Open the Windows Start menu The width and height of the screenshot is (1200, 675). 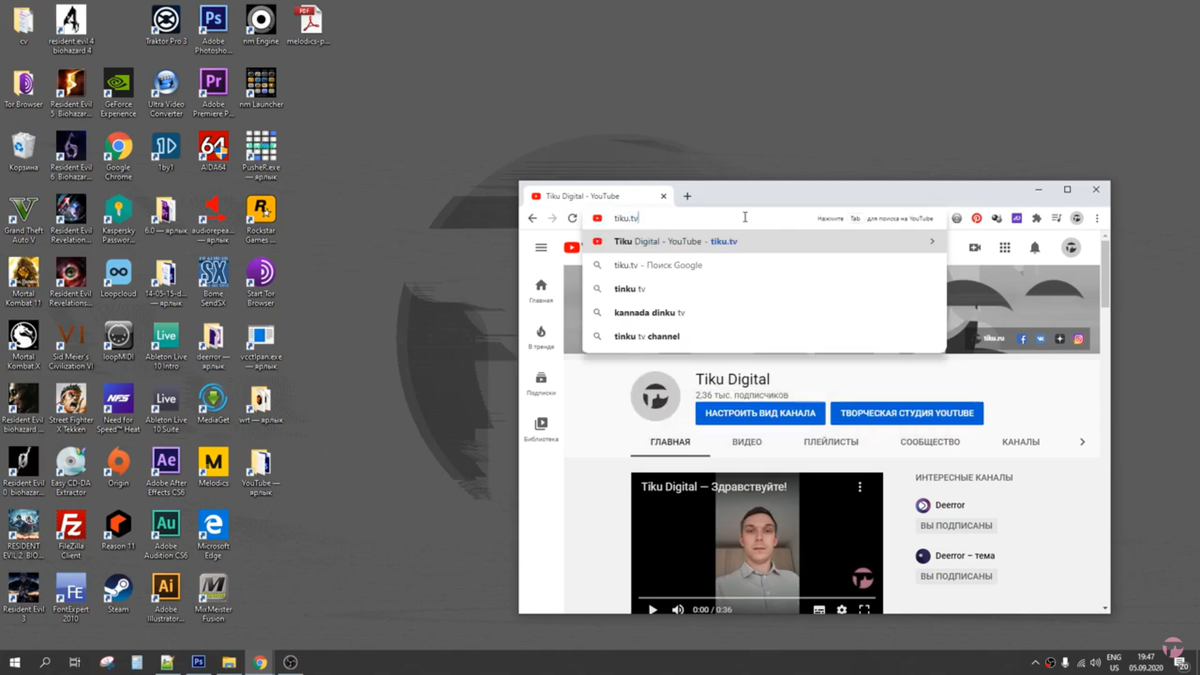pyautogui.click(x=15, y=662)
